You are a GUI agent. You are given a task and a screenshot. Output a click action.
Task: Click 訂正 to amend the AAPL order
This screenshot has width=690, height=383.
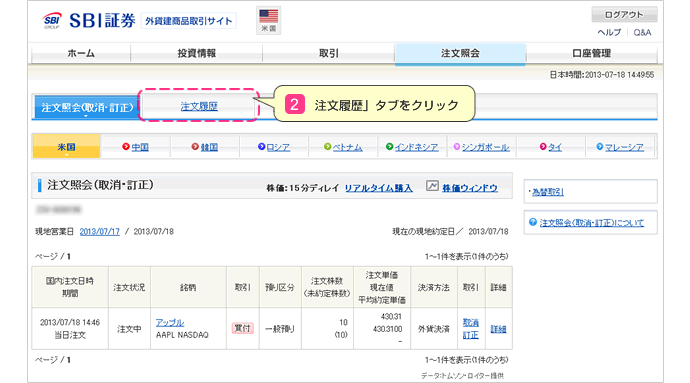pos(471,335)
